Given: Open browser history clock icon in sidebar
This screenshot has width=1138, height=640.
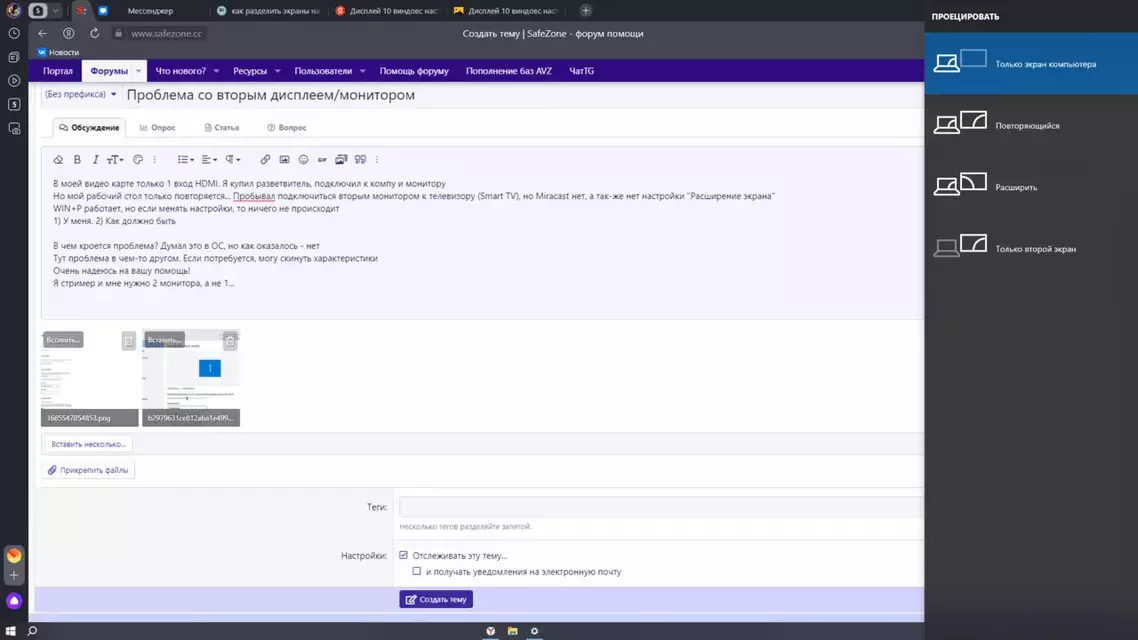Looking at the screenshot, I should 14,33.
